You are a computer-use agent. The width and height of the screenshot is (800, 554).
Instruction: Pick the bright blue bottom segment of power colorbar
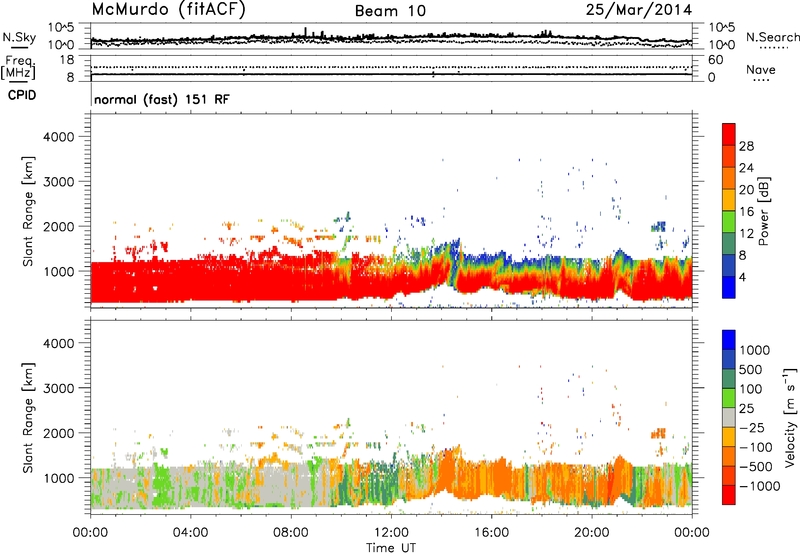point(729,287)
